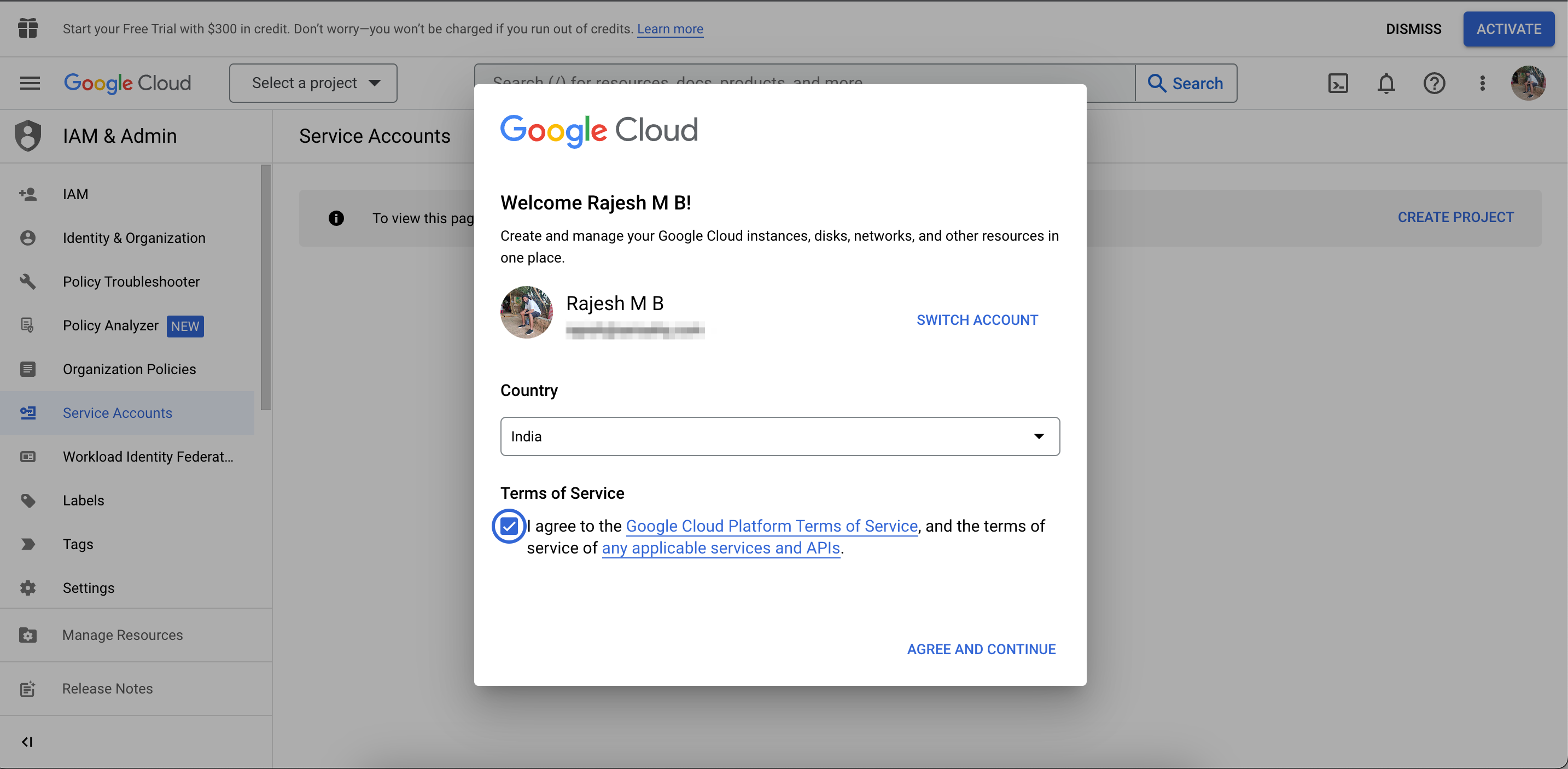
Task: Open any applicable services and APIs link
Action: click(x=721, y=549)
